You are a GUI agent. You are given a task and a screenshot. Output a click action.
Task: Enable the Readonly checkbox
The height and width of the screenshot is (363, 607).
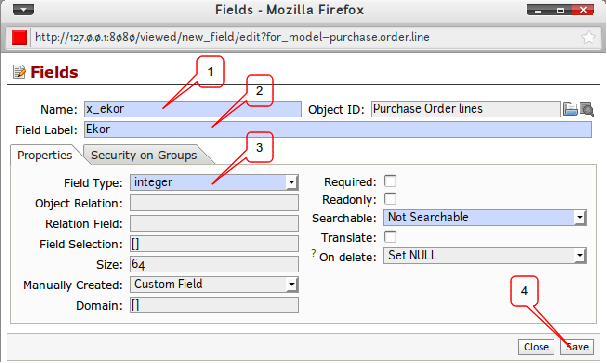click(390, 199)
